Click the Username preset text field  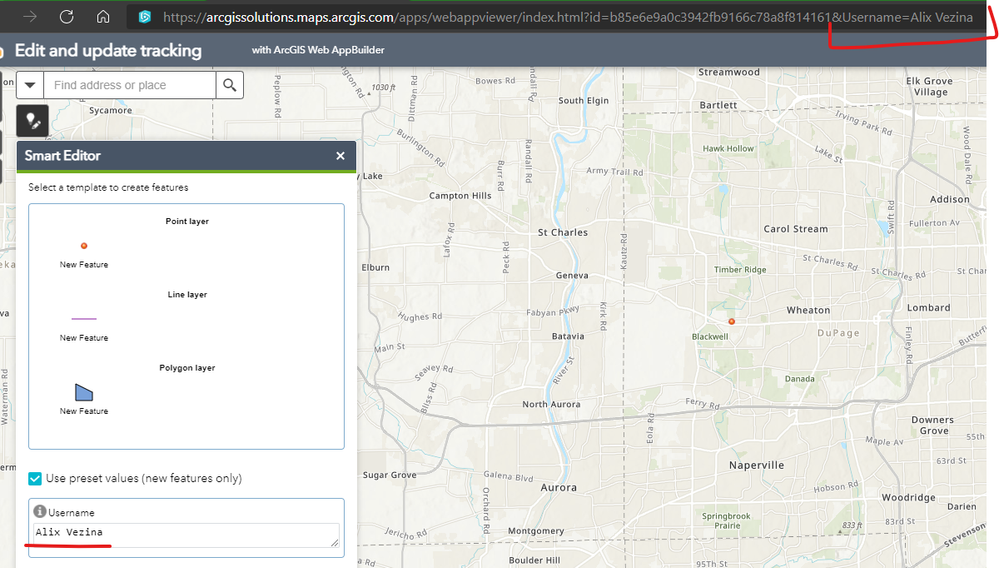[186, 535]
